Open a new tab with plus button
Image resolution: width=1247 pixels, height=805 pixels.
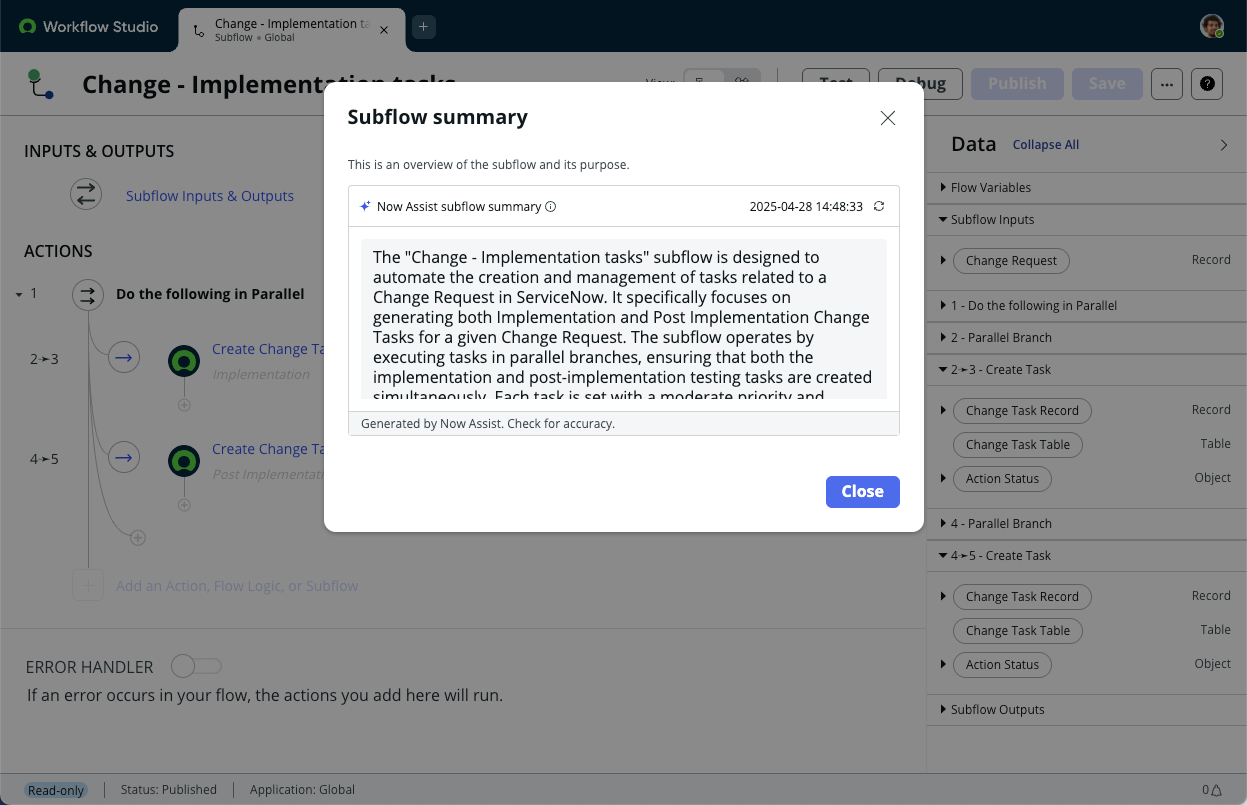[423, 27]
